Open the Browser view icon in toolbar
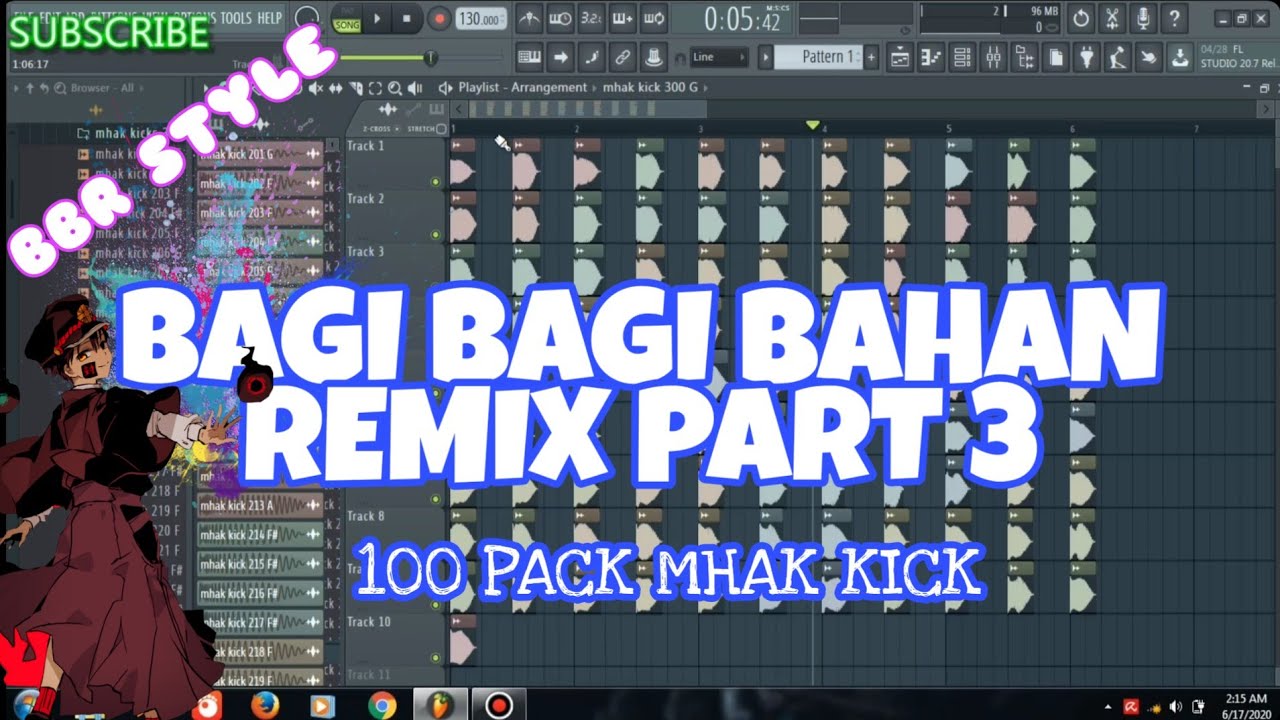 [1023, 57]
